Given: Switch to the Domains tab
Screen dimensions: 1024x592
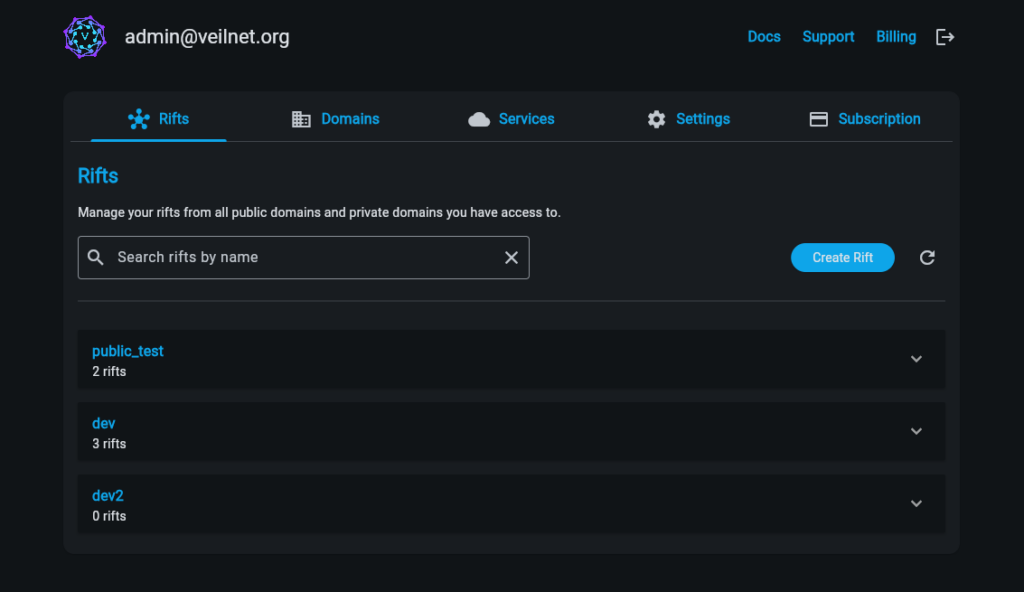Looking at the screenshot, I should (335, 119).
